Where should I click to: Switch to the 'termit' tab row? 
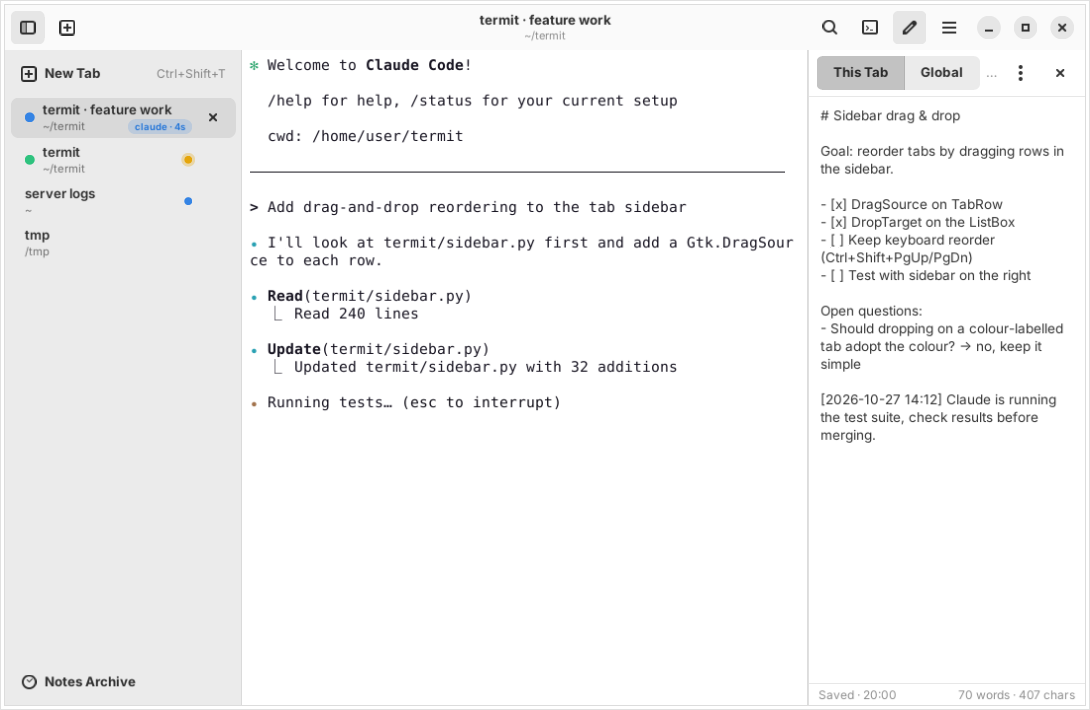tap(123, 160)
